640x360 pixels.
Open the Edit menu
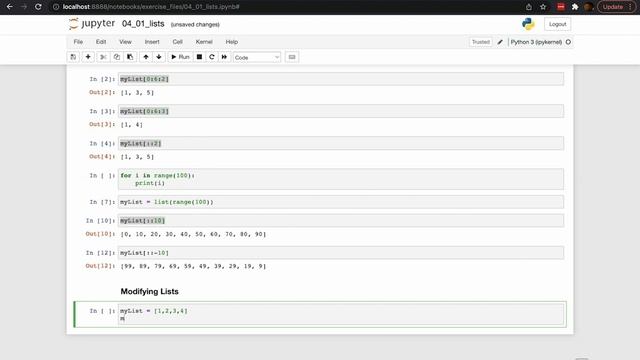point(101,42)
